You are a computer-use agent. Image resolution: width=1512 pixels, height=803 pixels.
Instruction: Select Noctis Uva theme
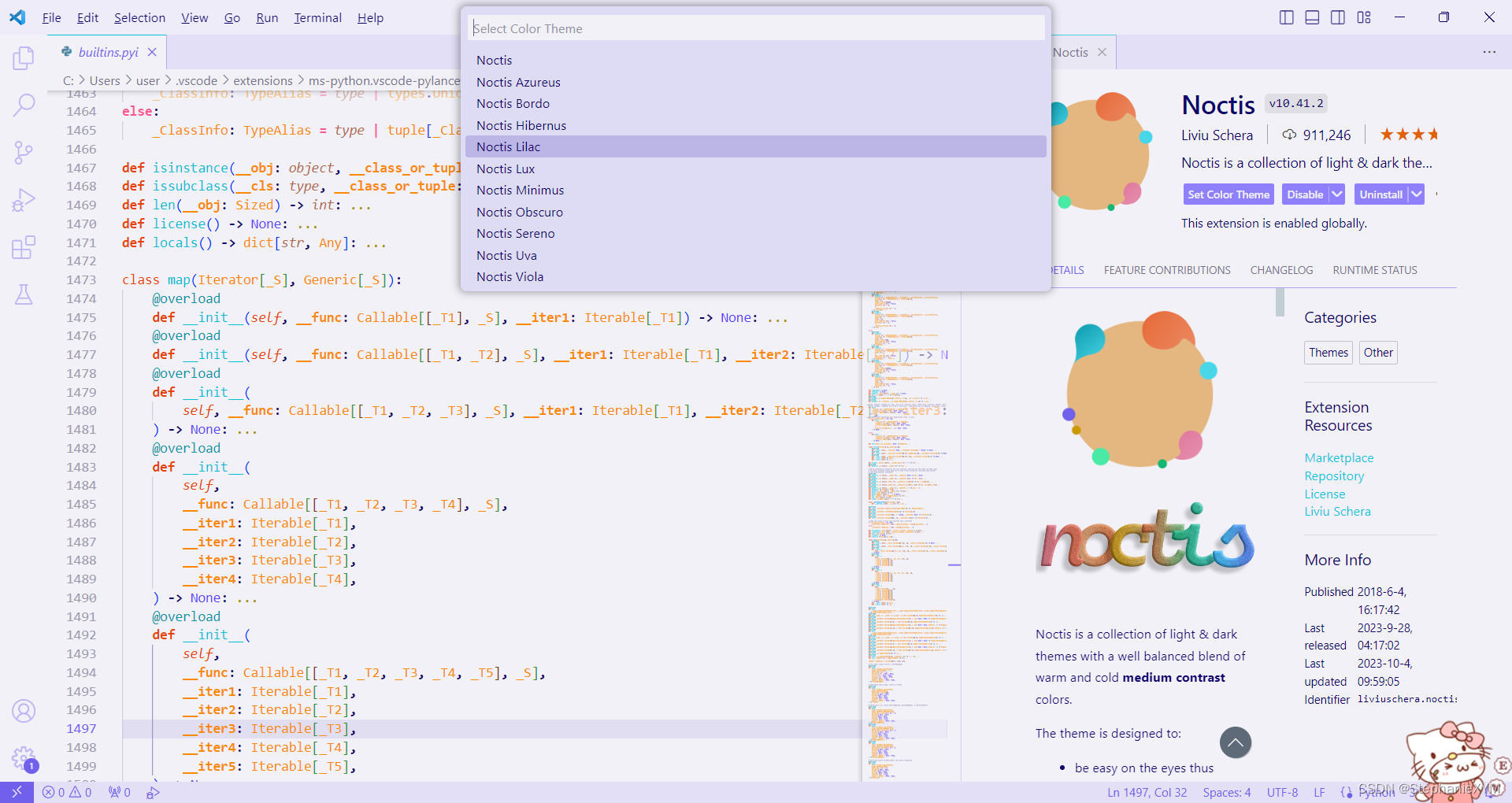pyautogui.click(x=756, y=255)
